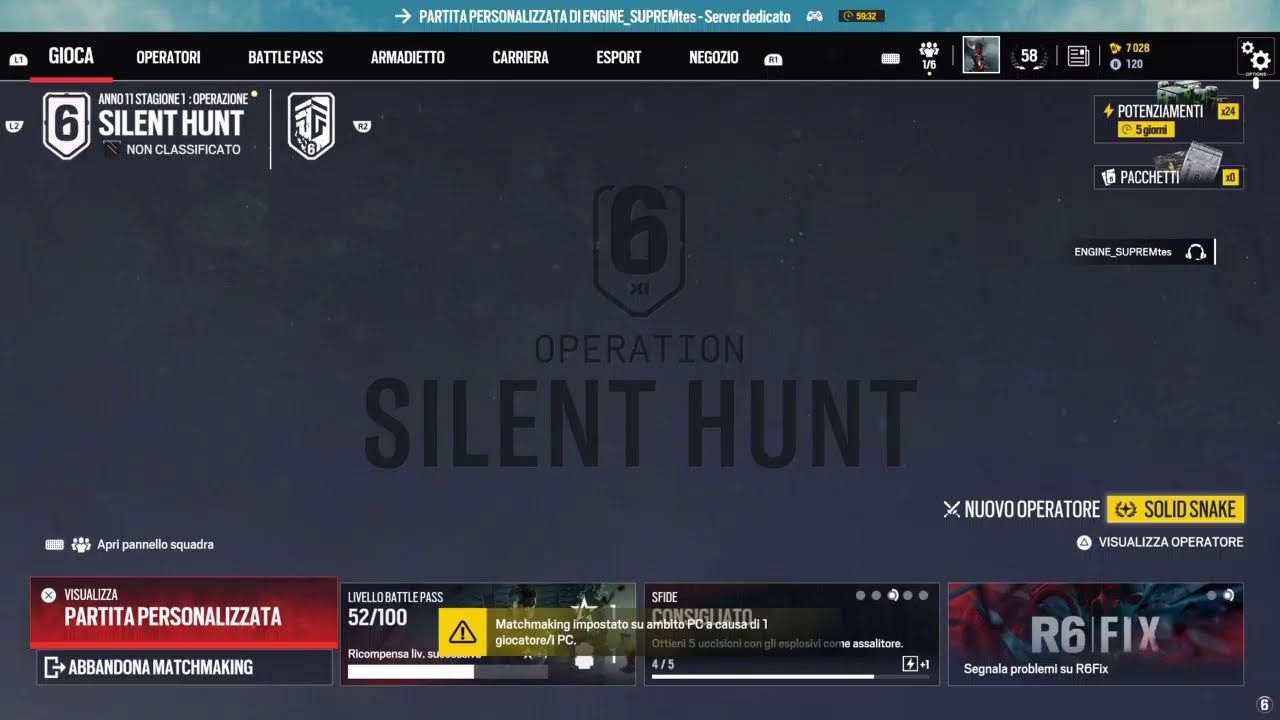Image resolution: width=1280 pixels, height=720 pixels.
Task: Click the Partita Personalizzata di ENGINE_SUPREMtes banner
Action: click(604, 16)
